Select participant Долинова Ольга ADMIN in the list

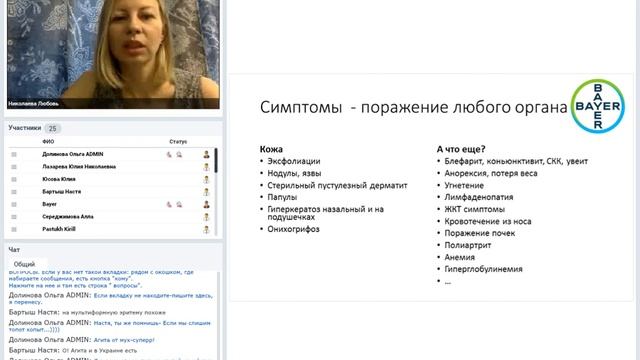[73, 154]
